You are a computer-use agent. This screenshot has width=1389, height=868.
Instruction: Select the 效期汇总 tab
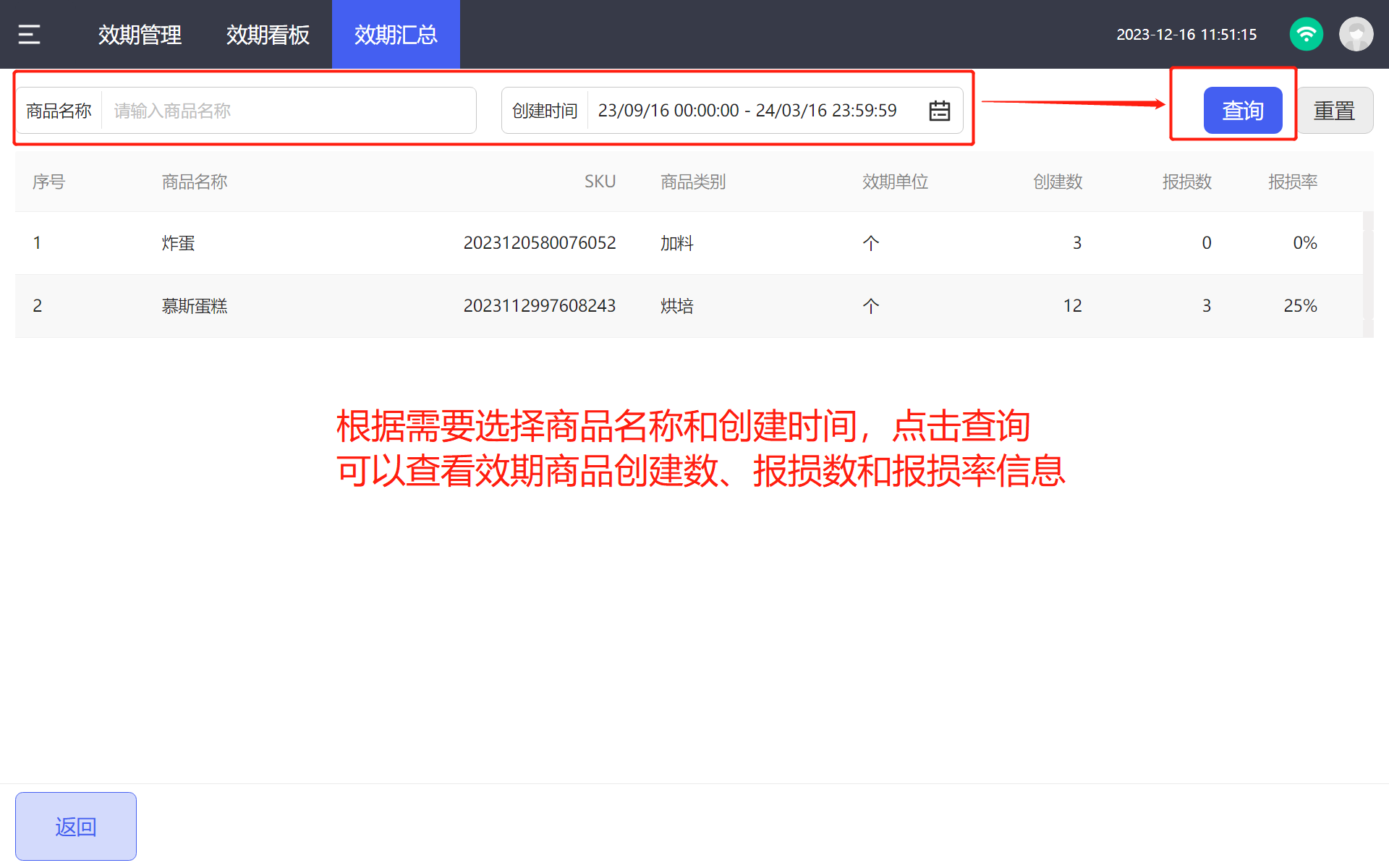396,34
